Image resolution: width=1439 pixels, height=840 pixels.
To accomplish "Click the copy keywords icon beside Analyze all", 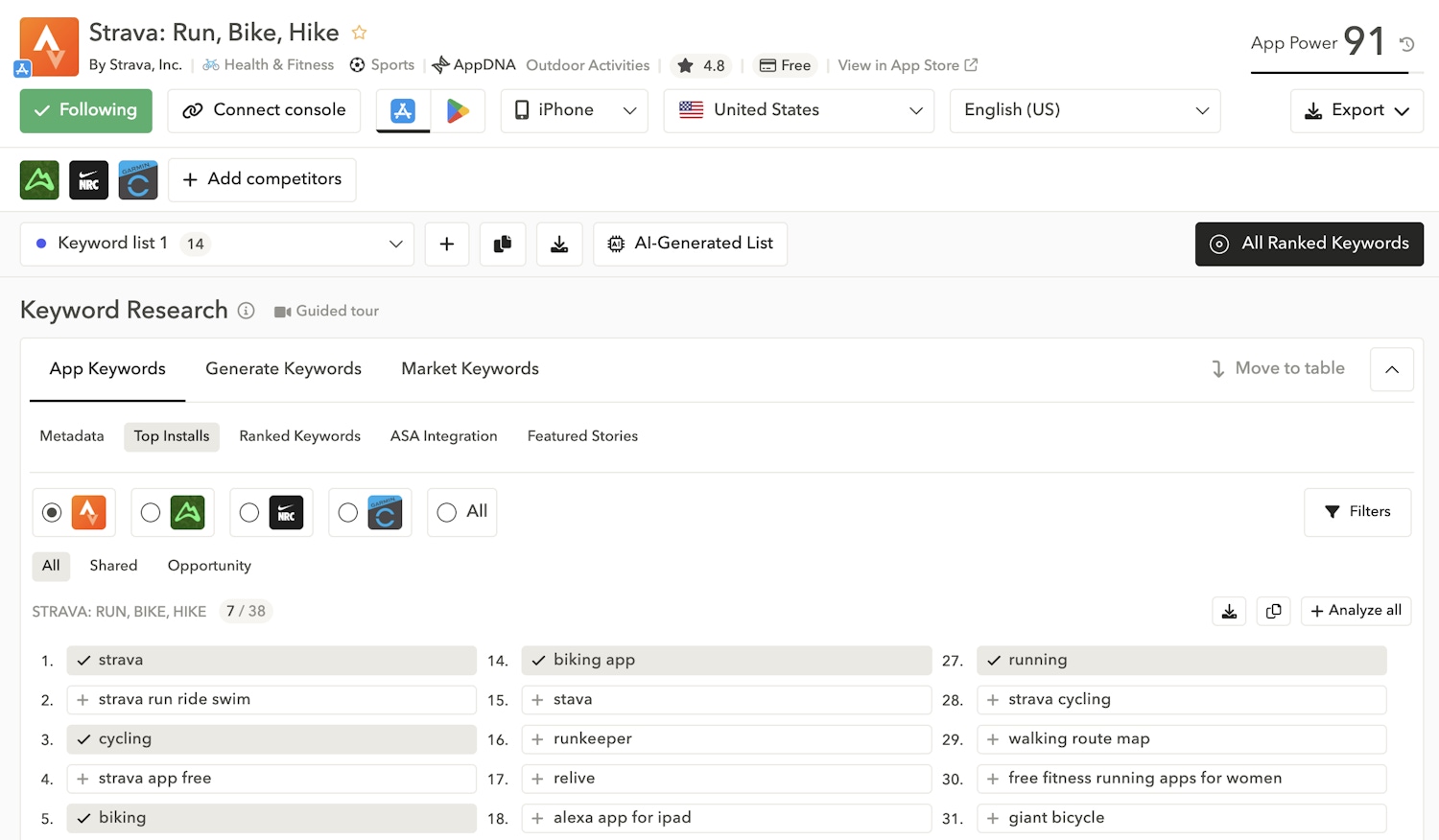I will click(x=1273, y=611).
